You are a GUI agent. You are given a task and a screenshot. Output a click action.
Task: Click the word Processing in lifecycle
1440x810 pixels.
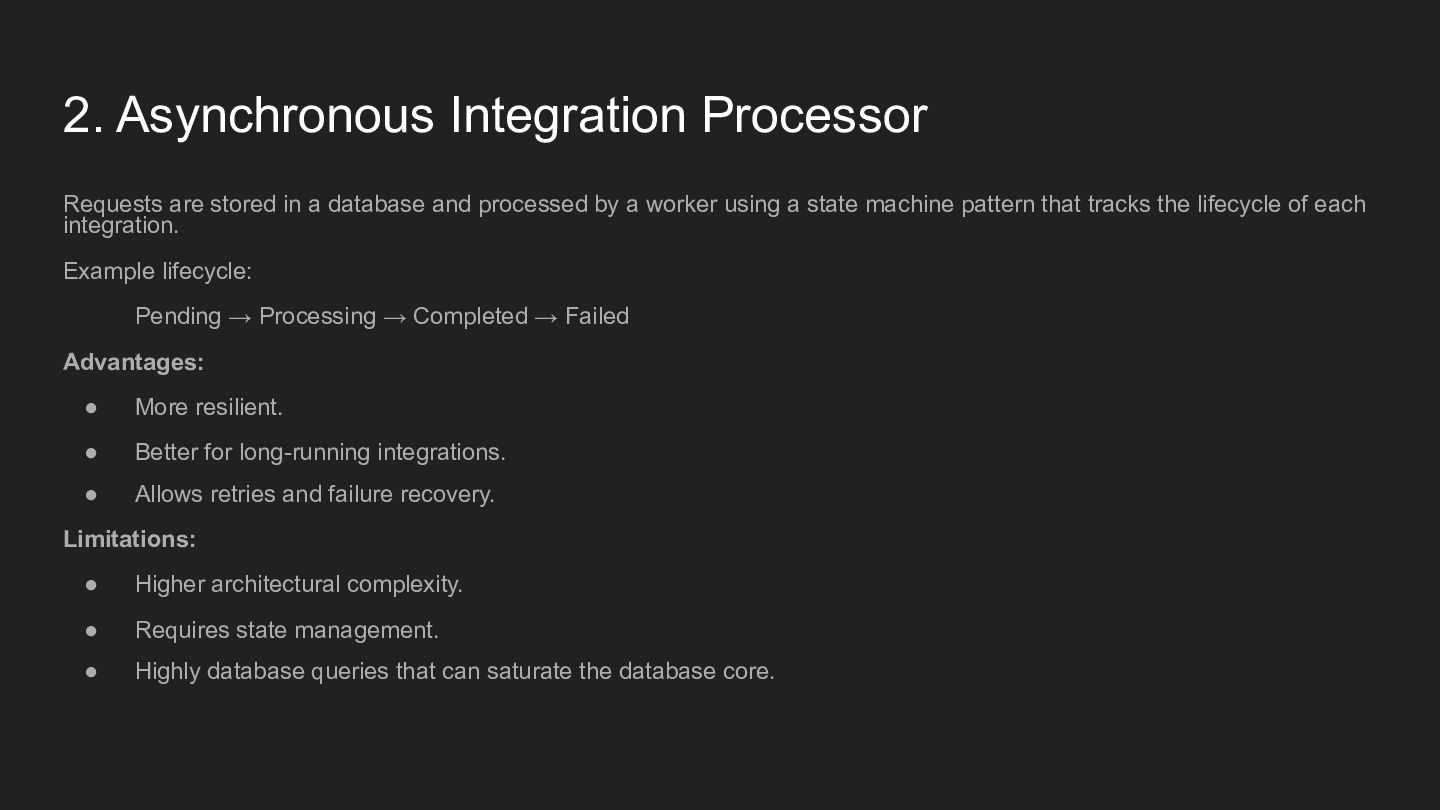point(318,316)
